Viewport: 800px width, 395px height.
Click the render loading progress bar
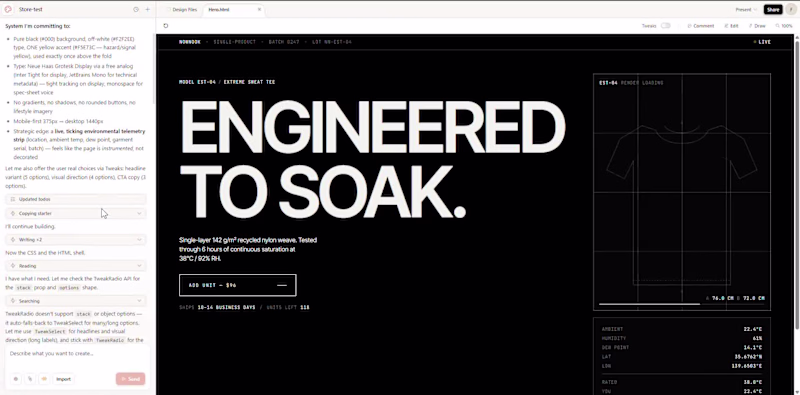pyautogui.click(x=682, y=304)
